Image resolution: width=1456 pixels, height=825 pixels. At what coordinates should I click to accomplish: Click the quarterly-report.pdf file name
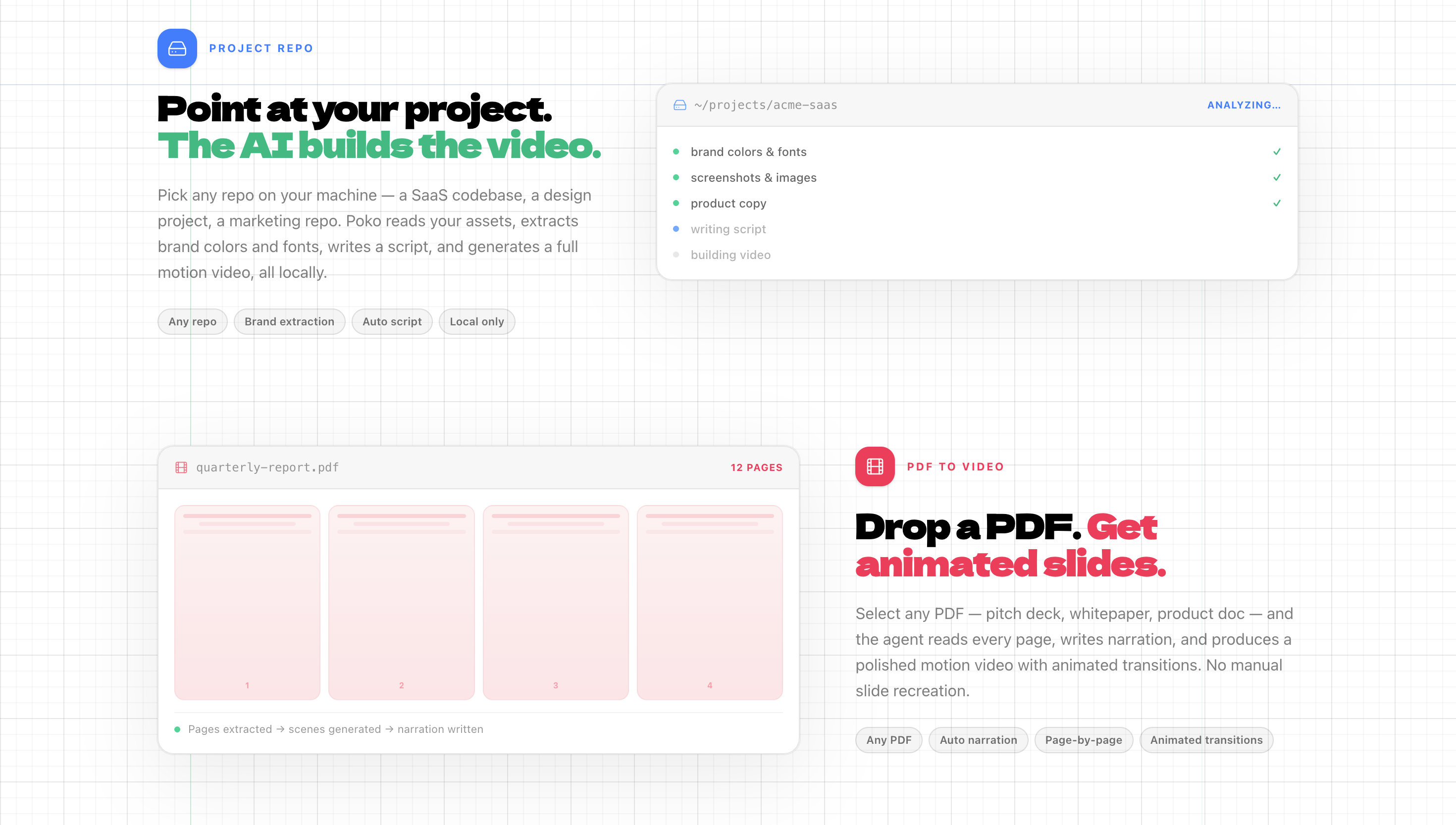pyautogui.click(x=267, y=467)
